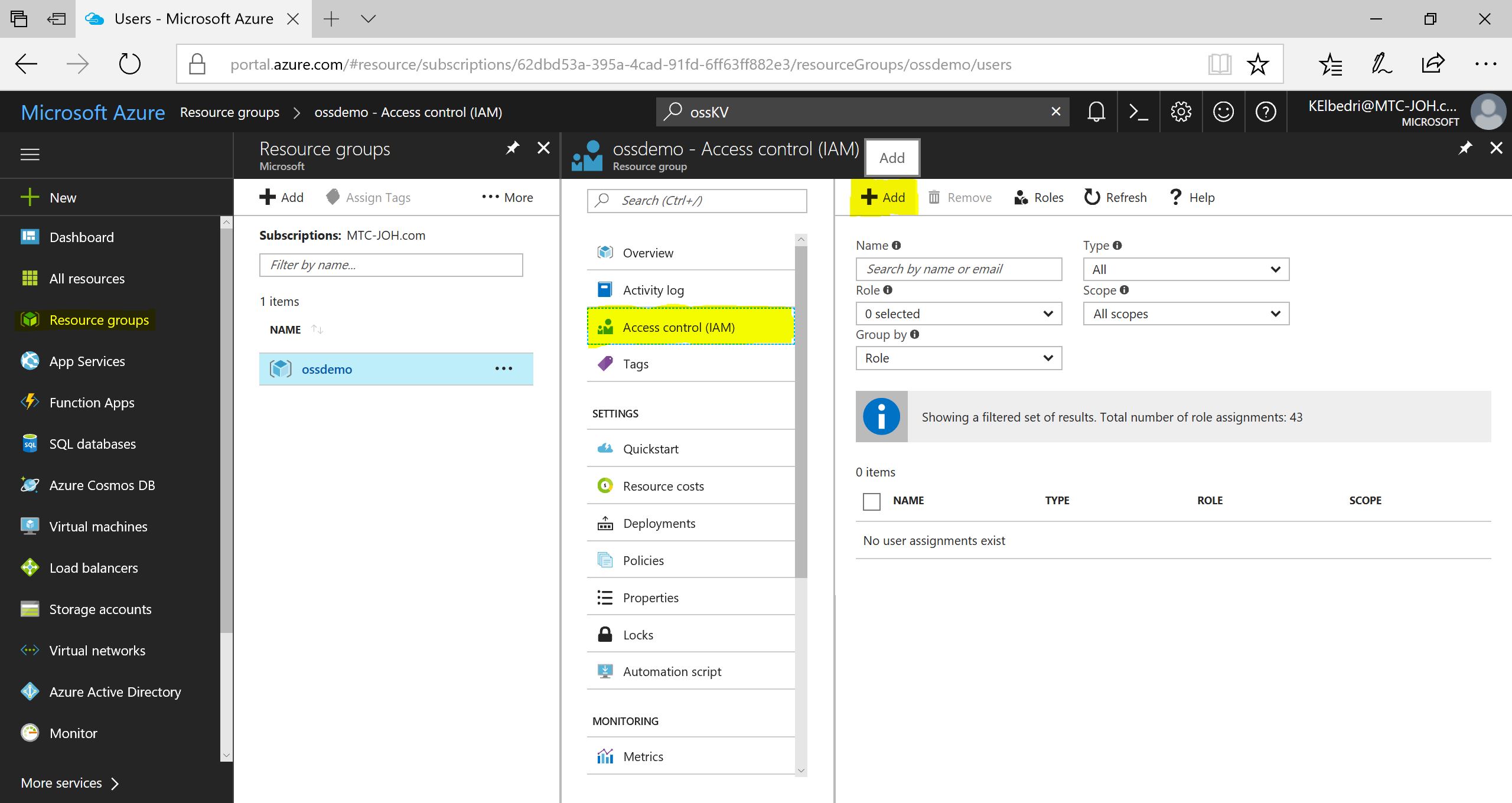Check the select-all NAME checkbox
This screenshot has height=803, width=1512.
tap(871, 501)
